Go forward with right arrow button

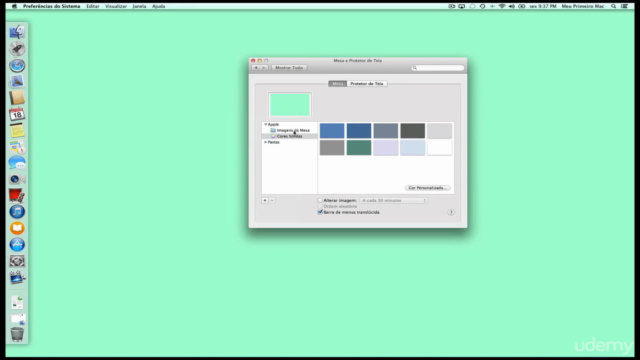tap(264, 68)
